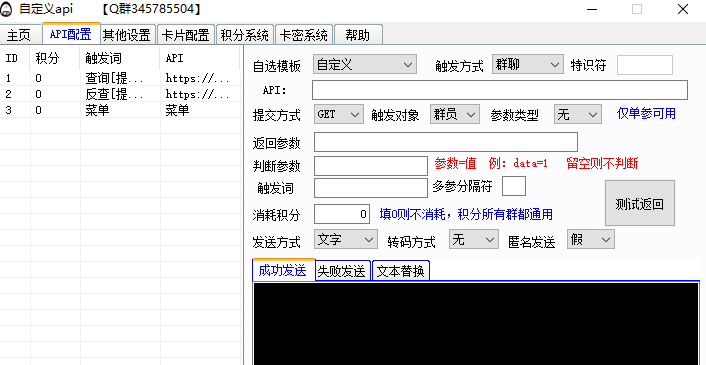Screen dimensions: 706x365
Task: Click the blue 仅单参可用 hint text
Action: (x=646, y=114)
